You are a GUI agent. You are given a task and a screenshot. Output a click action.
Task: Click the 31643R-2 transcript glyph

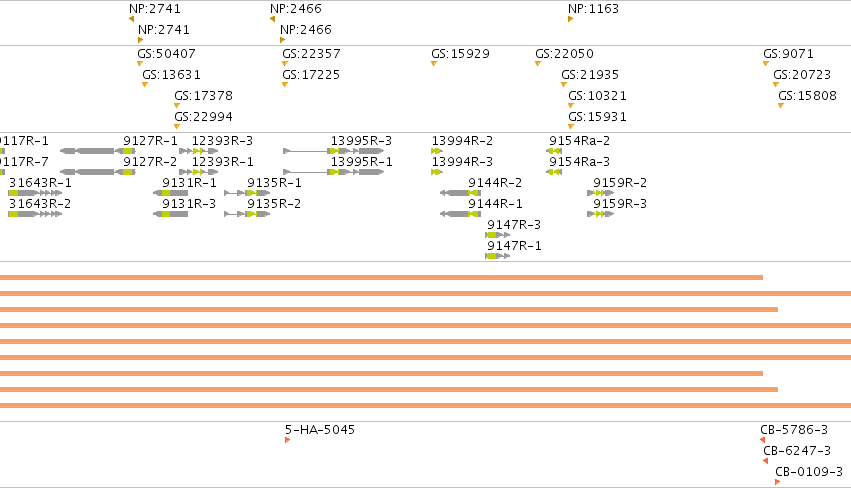click(35, 214)
